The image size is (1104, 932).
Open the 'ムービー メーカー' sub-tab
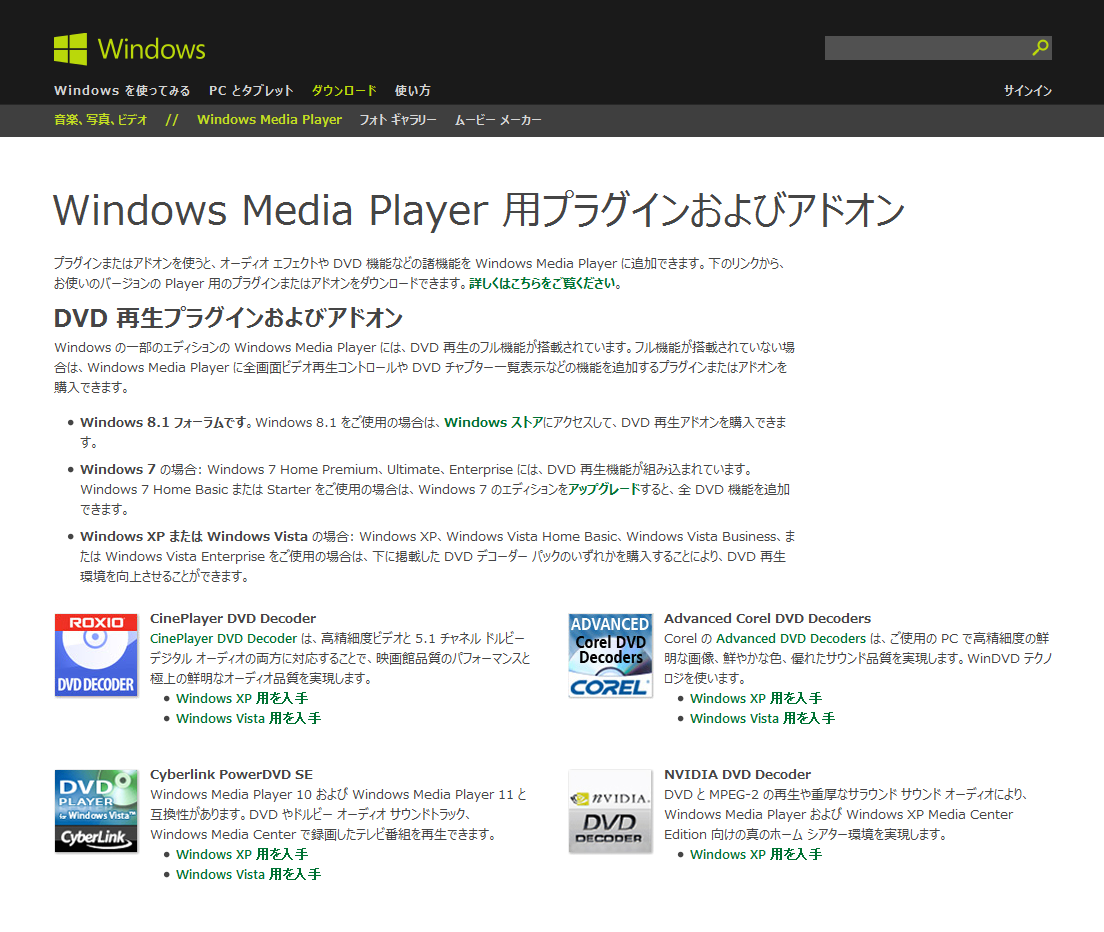(498, 120)
